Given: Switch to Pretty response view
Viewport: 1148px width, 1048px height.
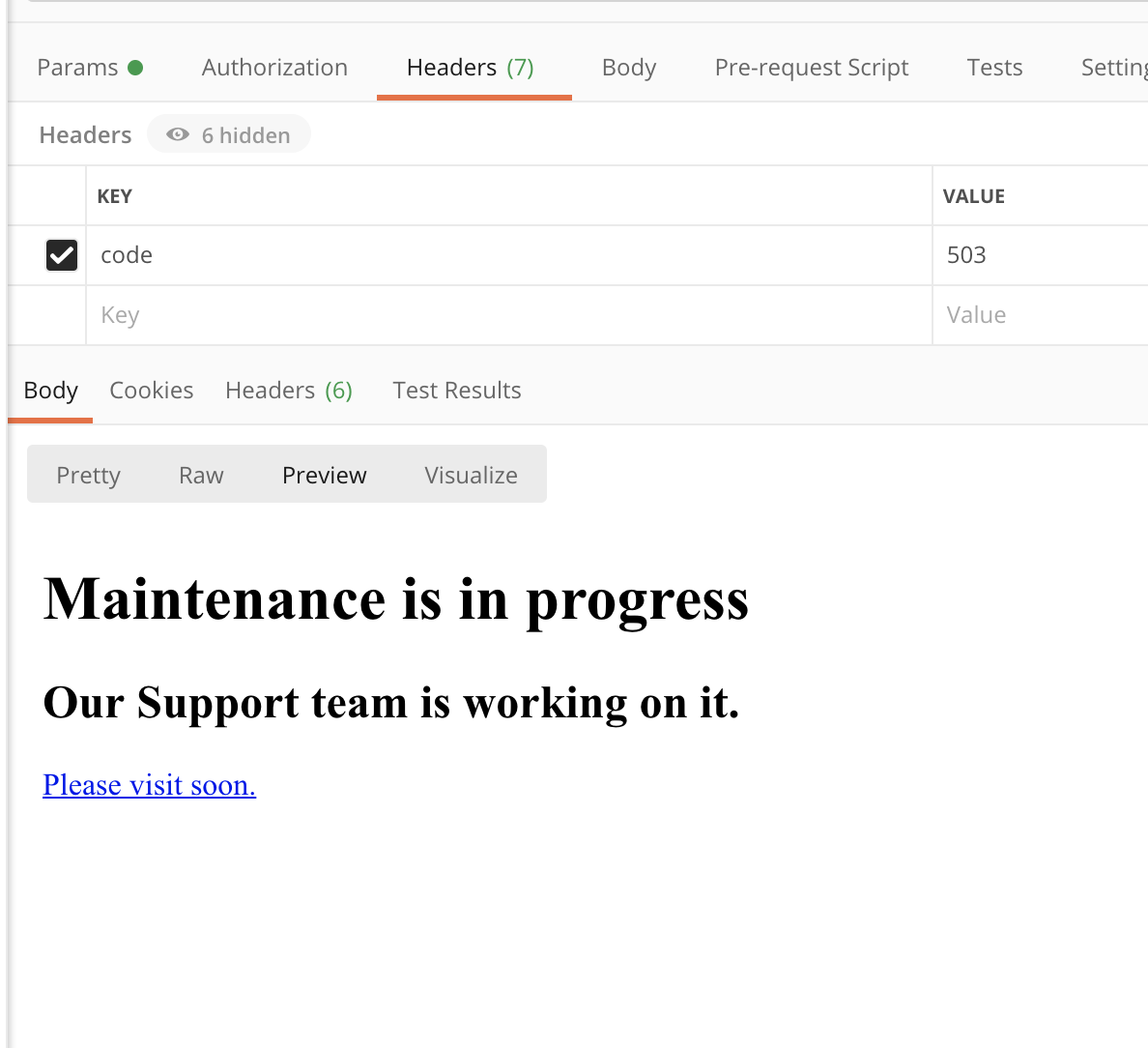Looking at the screenshot, I should tap(88, 474).
